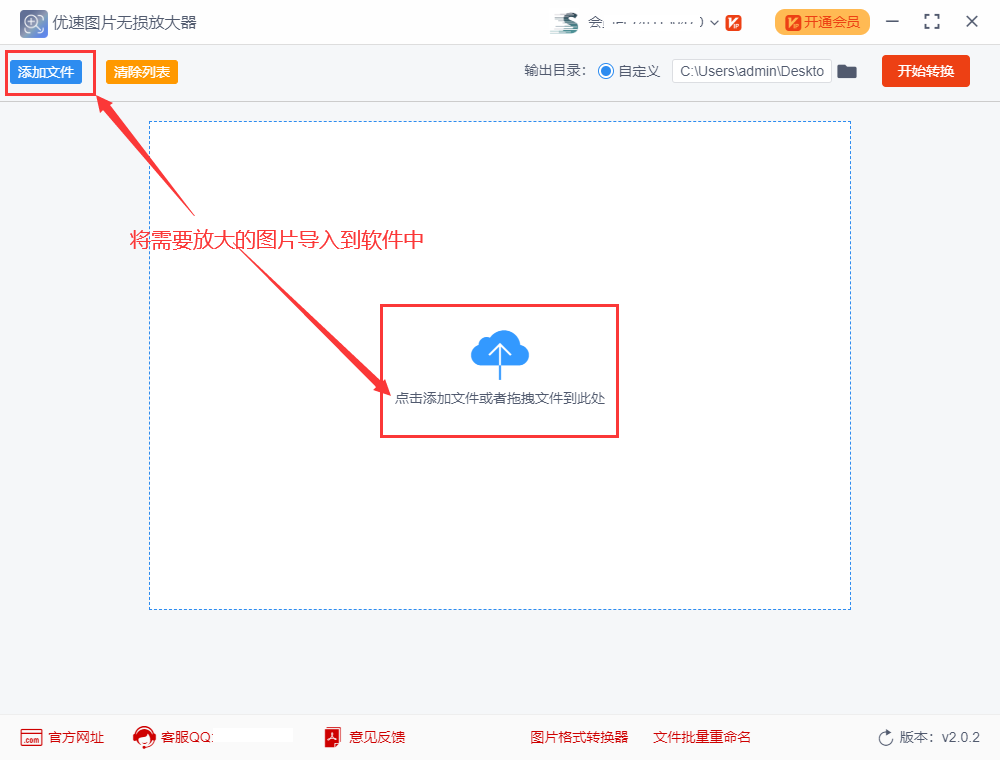Open the folder browser for output directory
Viewport: 1000px width, 760px height.
click(x=847, y=71)
